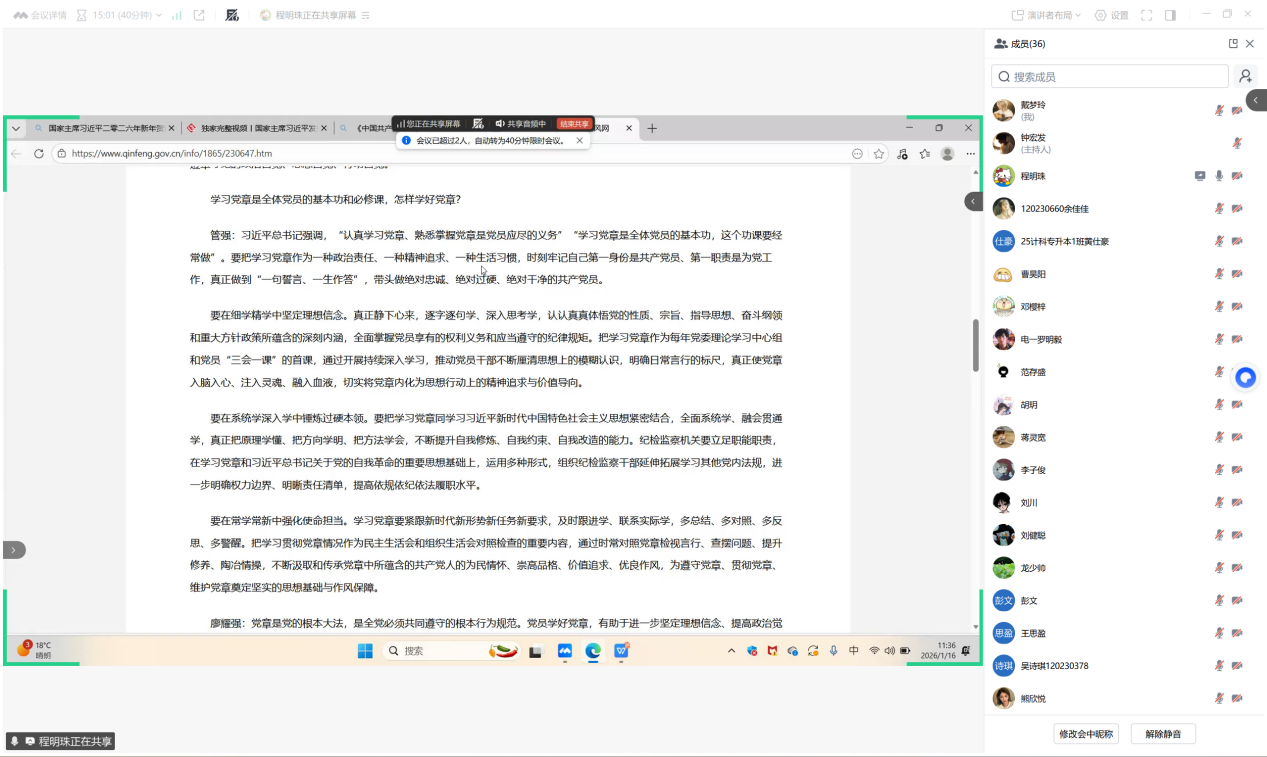1267x757 pixels.
Task: Open the 设置 settings gear
Action: tap(1111, 15)
